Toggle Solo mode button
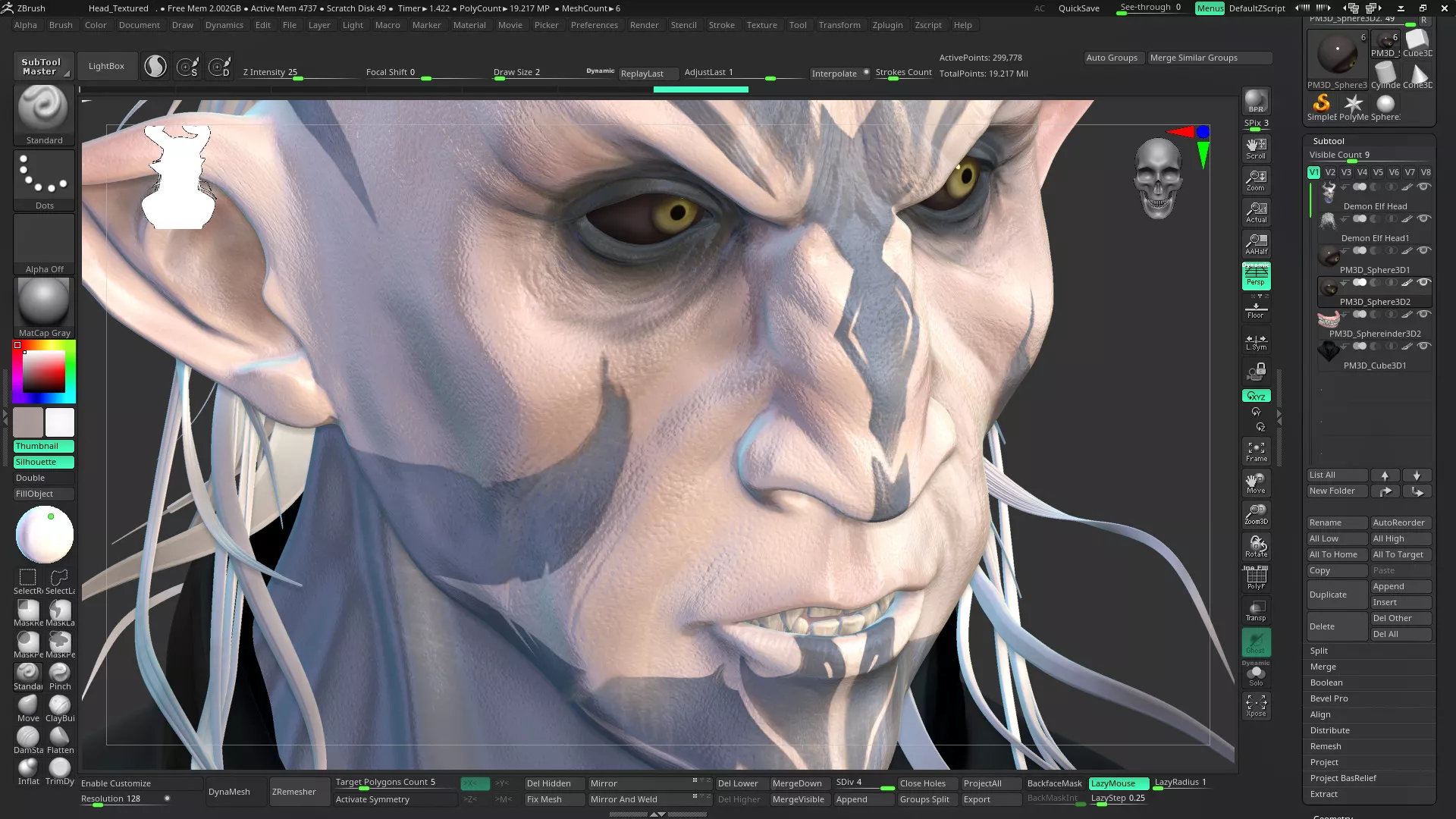Viewport: 1456px width, 819px height. pyautogui.click(x=1256, y=675)
